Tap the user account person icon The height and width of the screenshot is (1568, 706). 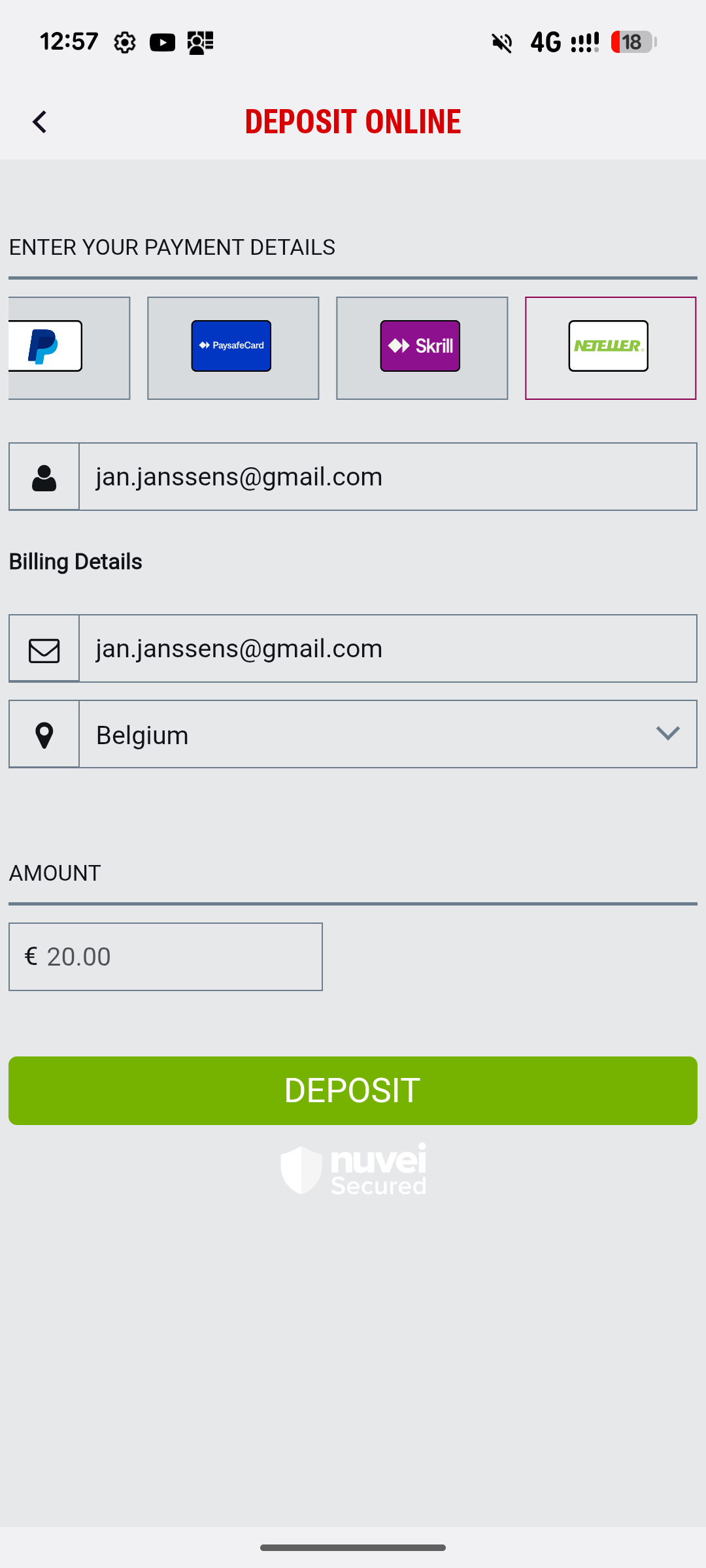tap(44, 478)
